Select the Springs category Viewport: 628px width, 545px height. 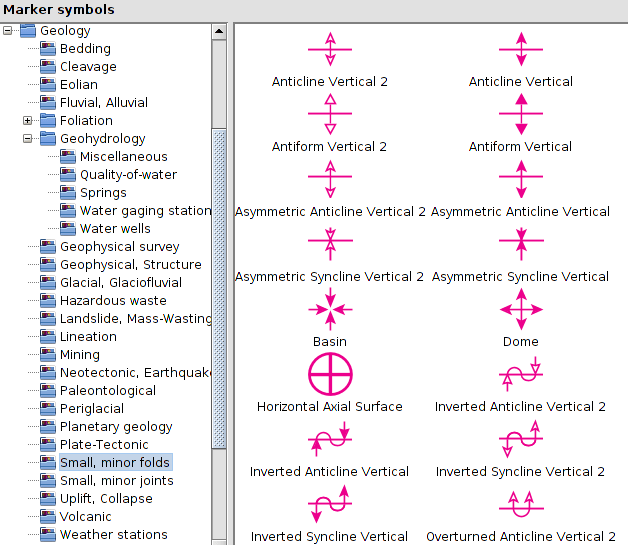(x=103, y=192)
